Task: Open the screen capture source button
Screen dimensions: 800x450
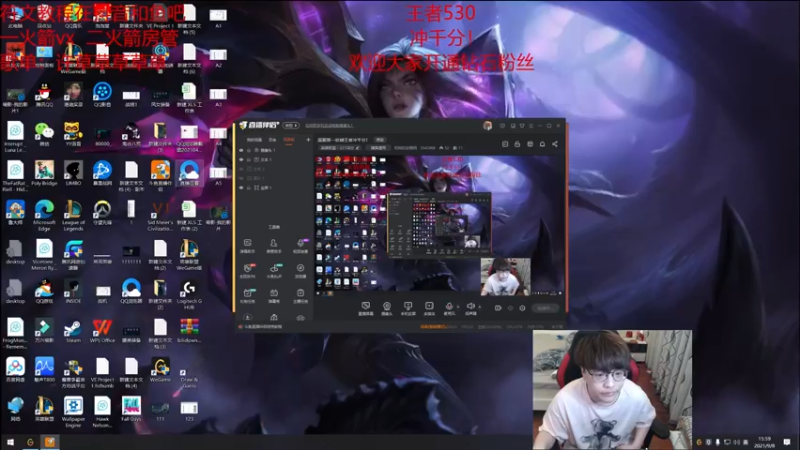Action: [365, 308]
